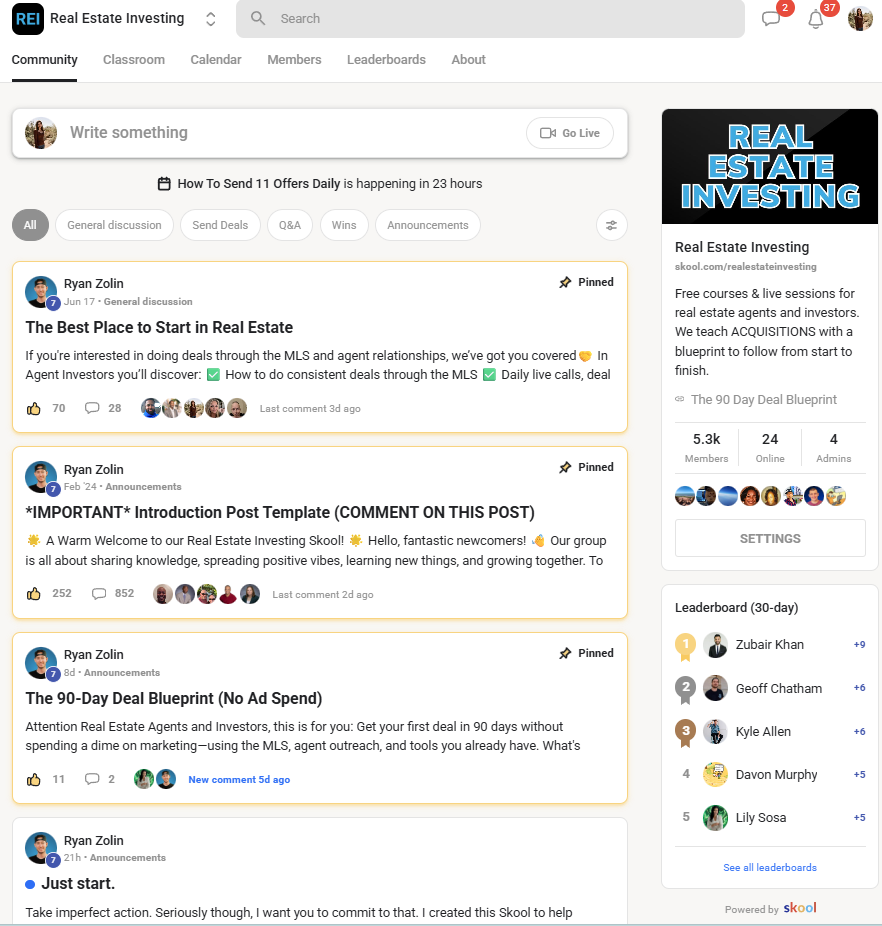The image size is (882, 926).
Task: Focus the Write something post field
Action: 289,133
